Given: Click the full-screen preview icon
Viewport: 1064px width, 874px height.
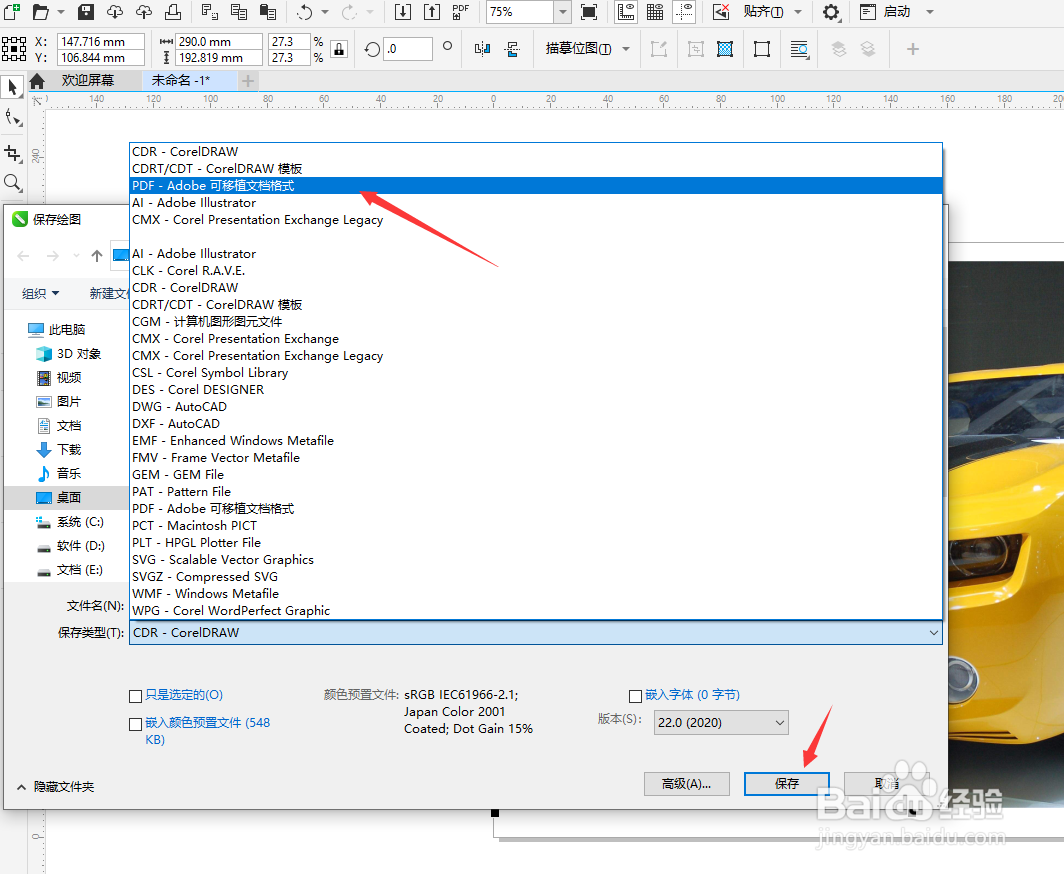Looking at the screenshot, I should 589,12.
